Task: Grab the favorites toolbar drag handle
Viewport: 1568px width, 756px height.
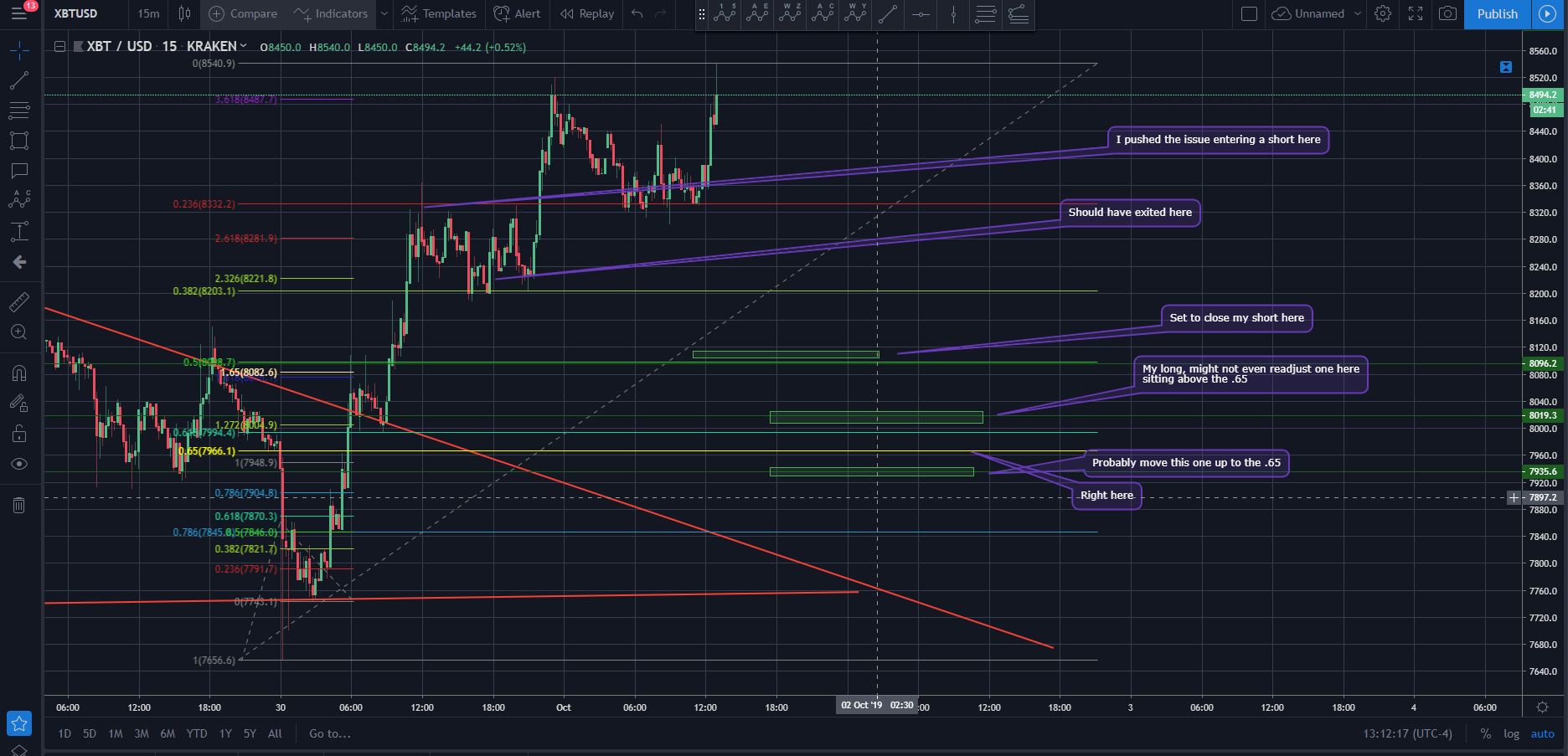Action: (x=702, y=13)
